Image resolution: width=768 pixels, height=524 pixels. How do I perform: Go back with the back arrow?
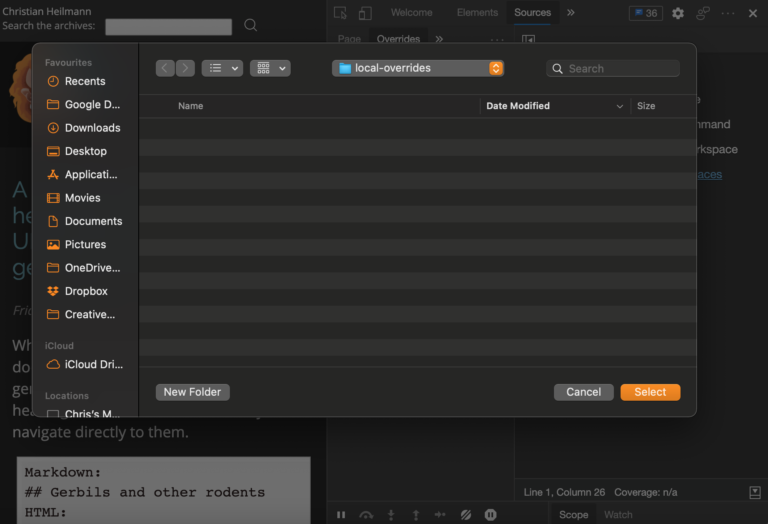(x=165, y=68)
